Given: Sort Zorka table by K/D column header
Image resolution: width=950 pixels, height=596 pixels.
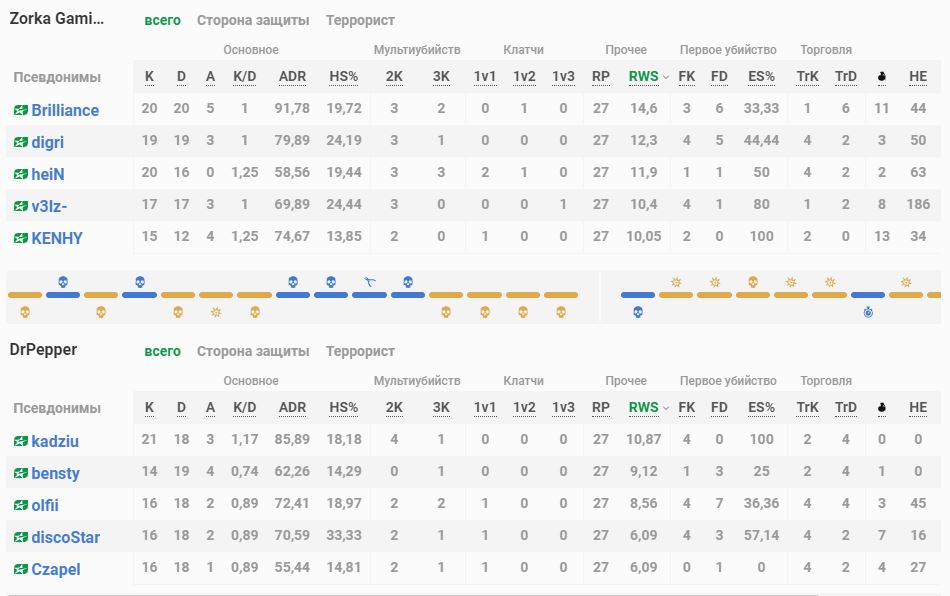Looking at the screenshot, I should 244,76.
